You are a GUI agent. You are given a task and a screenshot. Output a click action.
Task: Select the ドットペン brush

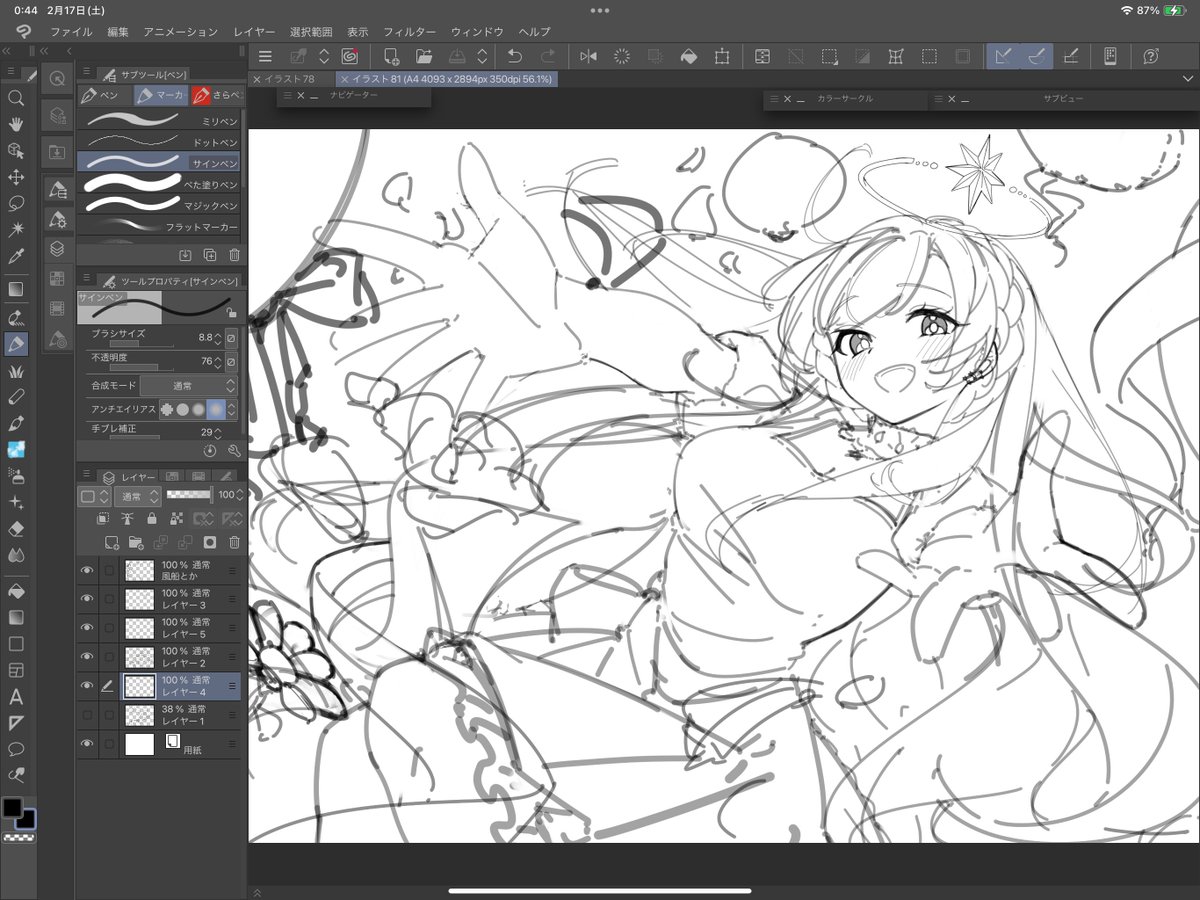pos(158,141)
